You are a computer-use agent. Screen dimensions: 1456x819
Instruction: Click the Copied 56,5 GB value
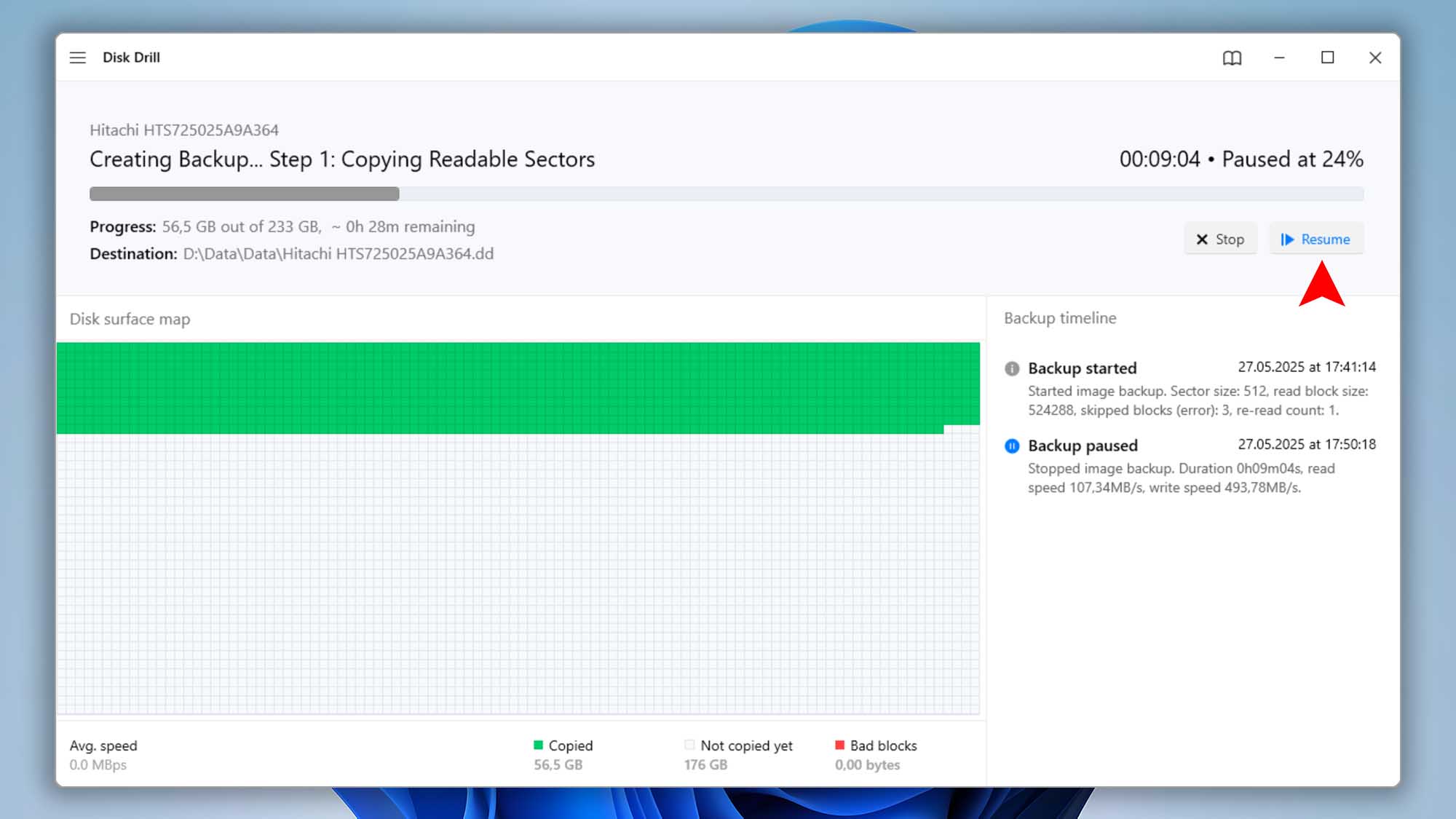coord(558,764)
